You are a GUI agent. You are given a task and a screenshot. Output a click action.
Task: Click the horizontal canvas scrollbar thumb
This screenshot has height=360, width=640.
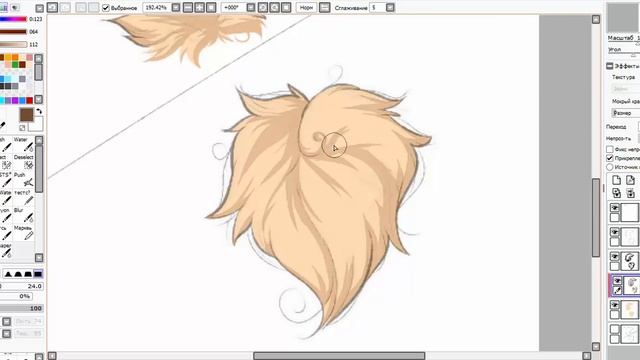pyautogui.click(x=339, y=356)
